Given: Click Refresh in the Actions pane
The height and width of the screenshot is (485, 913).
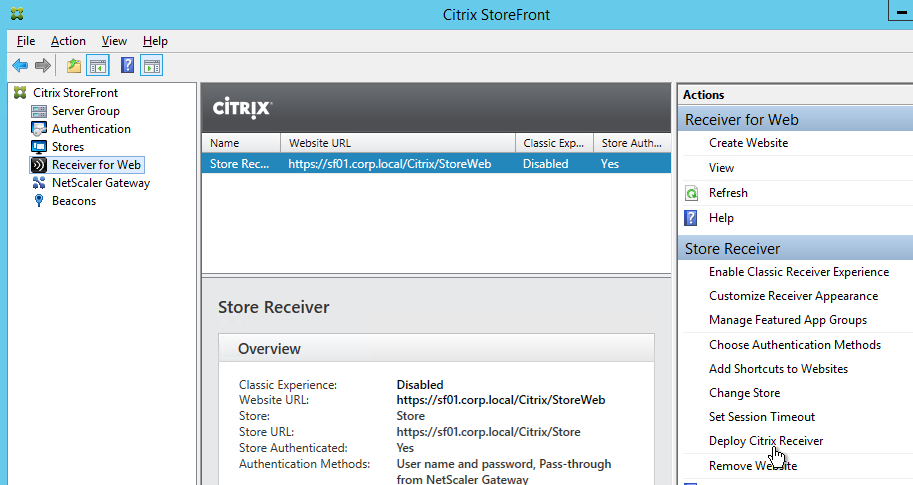Looking at the screenshot, I should click(728, 193).
